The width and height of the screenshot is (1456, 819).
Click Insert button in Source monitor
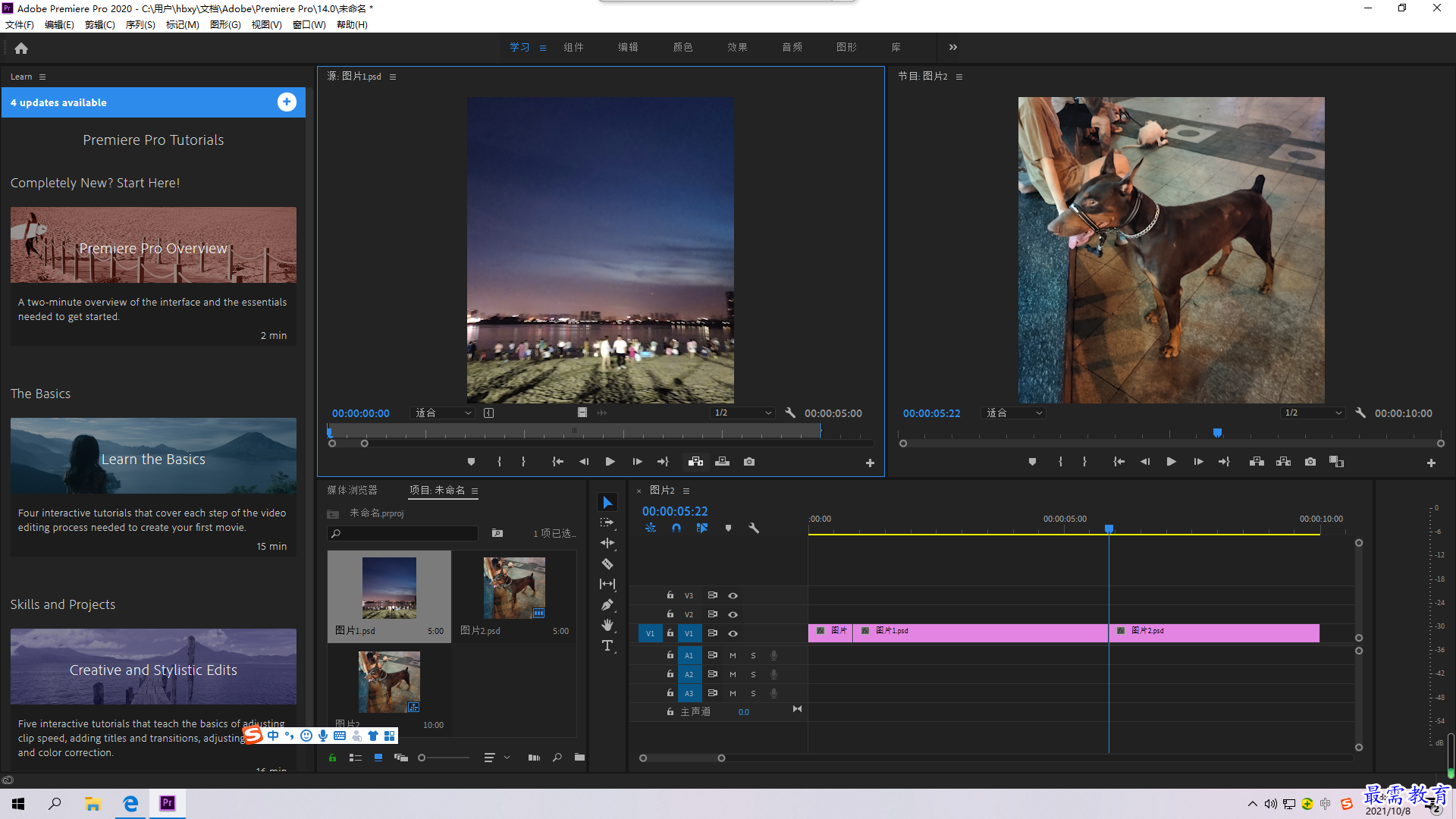tap(695, 462)
